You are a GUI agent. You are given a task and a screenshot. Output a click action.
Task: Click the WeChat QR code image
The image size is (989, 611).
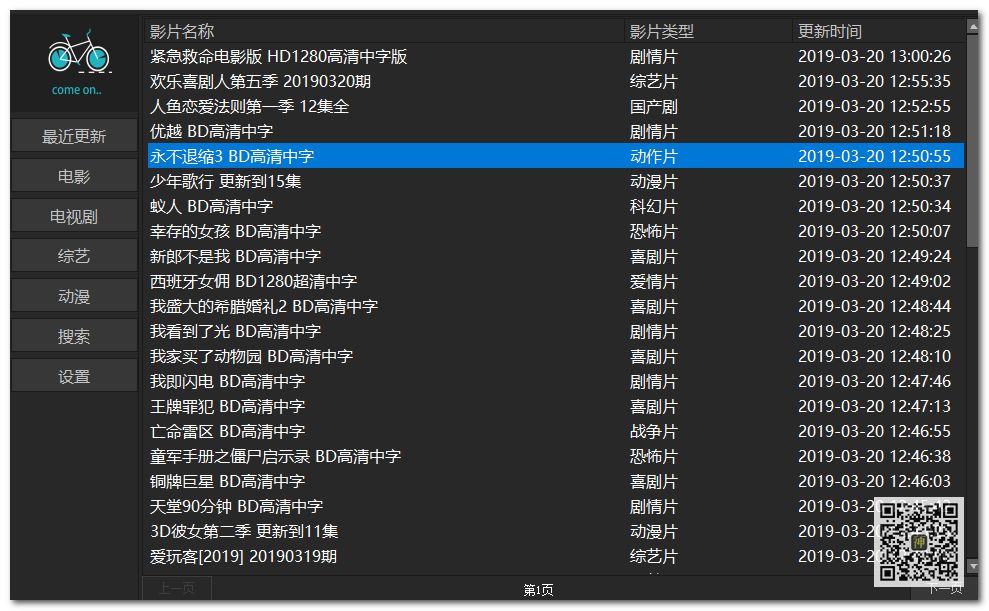click(920, 540)
